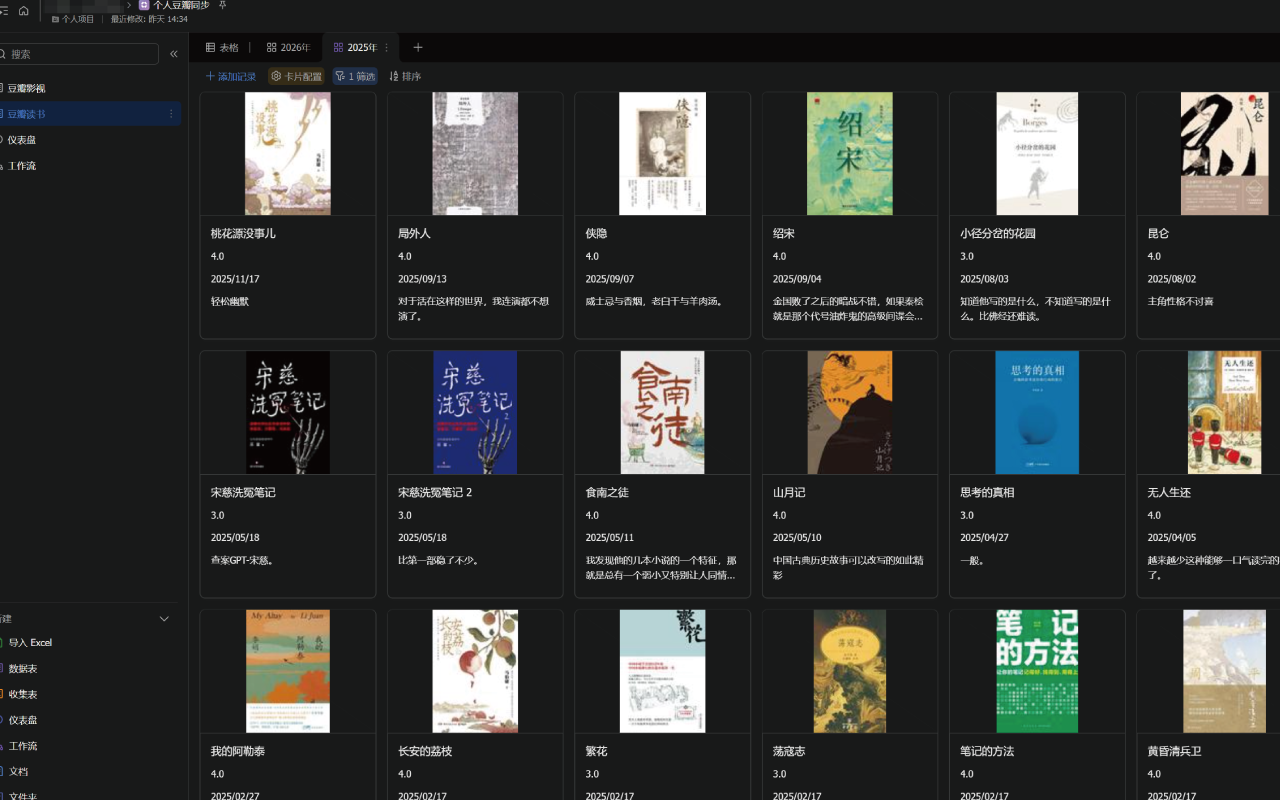Screen dimensions: 1280x800
Task: Create a new 收集表 from sidebar
Action: point(23,694)
